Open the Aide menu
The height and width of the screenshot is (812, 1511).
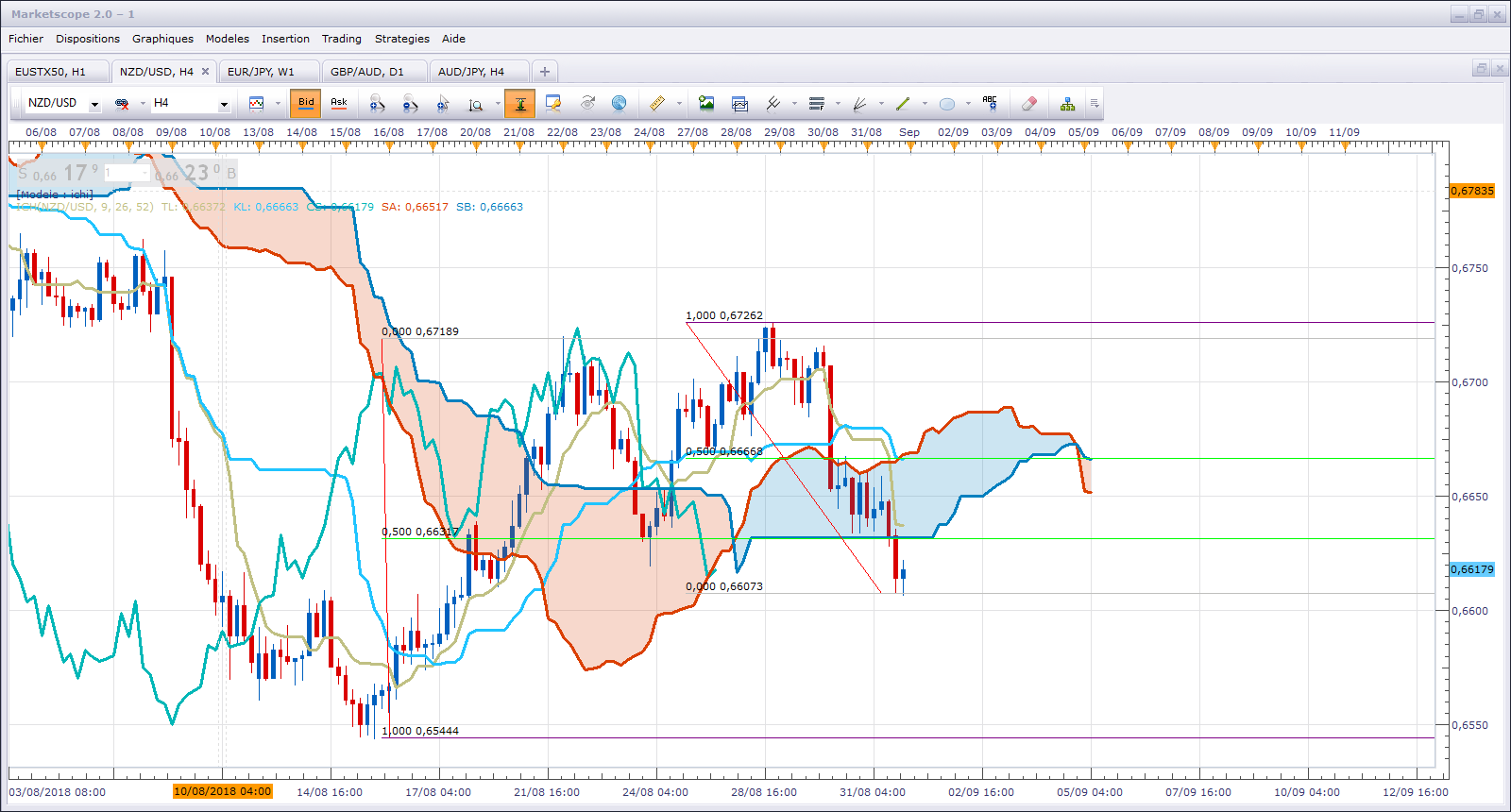pyautogui.click(x=453, y=39)
